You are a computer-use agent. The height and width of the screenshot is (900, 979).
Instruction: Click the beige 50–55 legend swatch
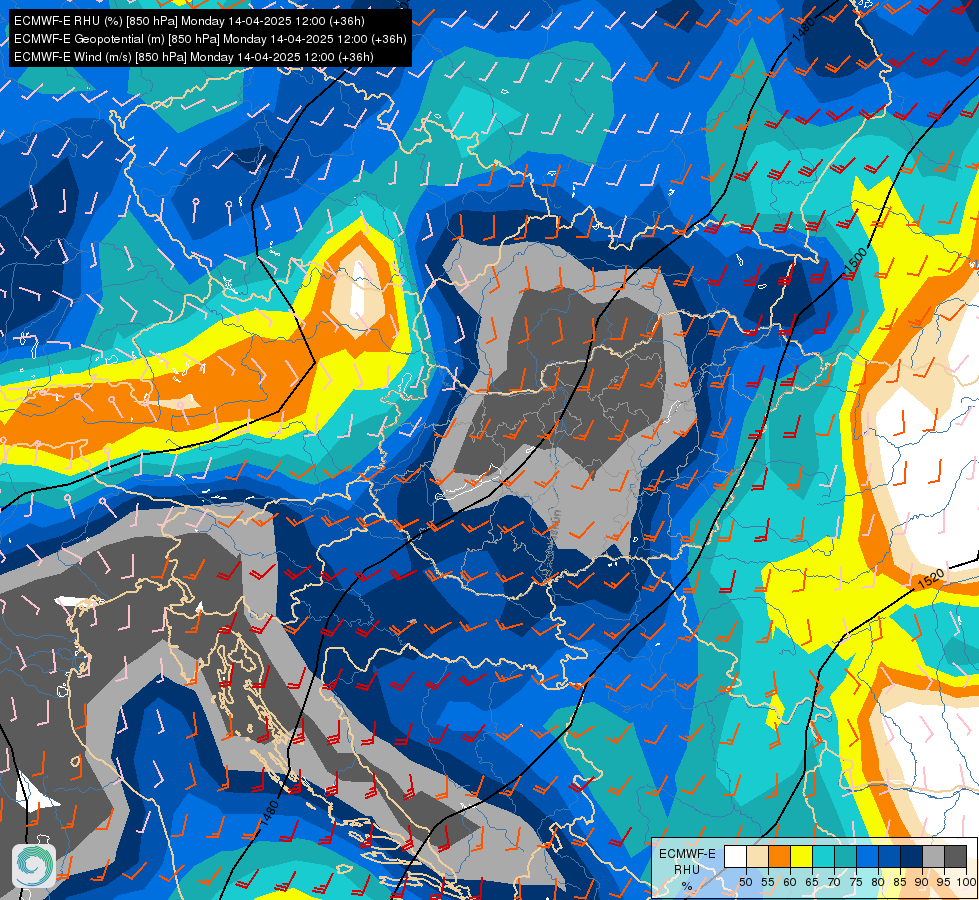757,856
